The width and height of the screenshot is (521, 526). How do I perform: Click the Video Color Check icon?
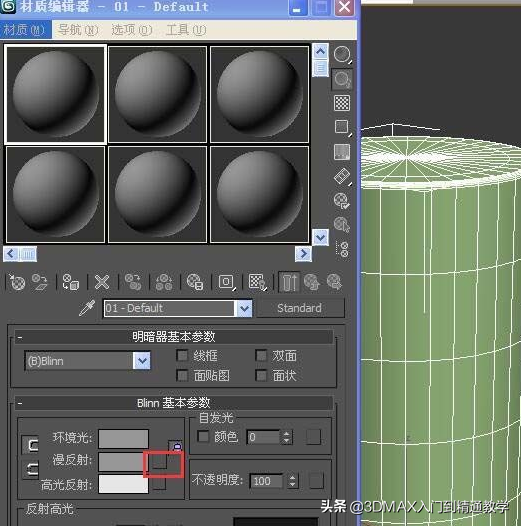[342, 151]
